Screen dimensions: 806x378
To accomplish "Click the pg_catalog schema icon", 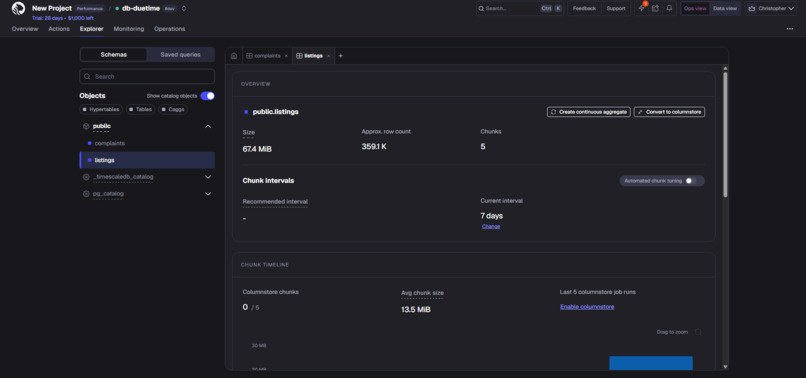I will [x=86, y=194].
